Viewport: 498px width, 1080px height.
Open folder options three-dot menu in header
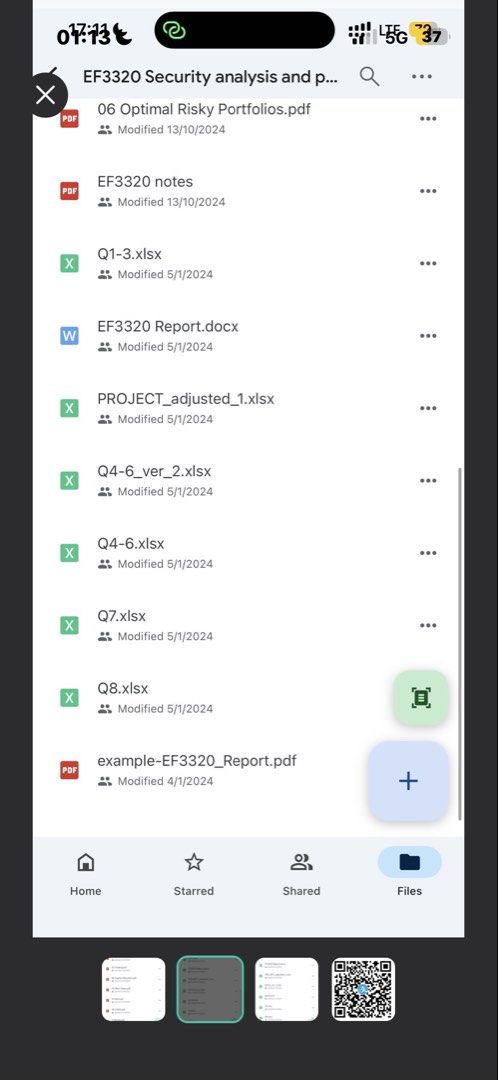coord(422,76)
